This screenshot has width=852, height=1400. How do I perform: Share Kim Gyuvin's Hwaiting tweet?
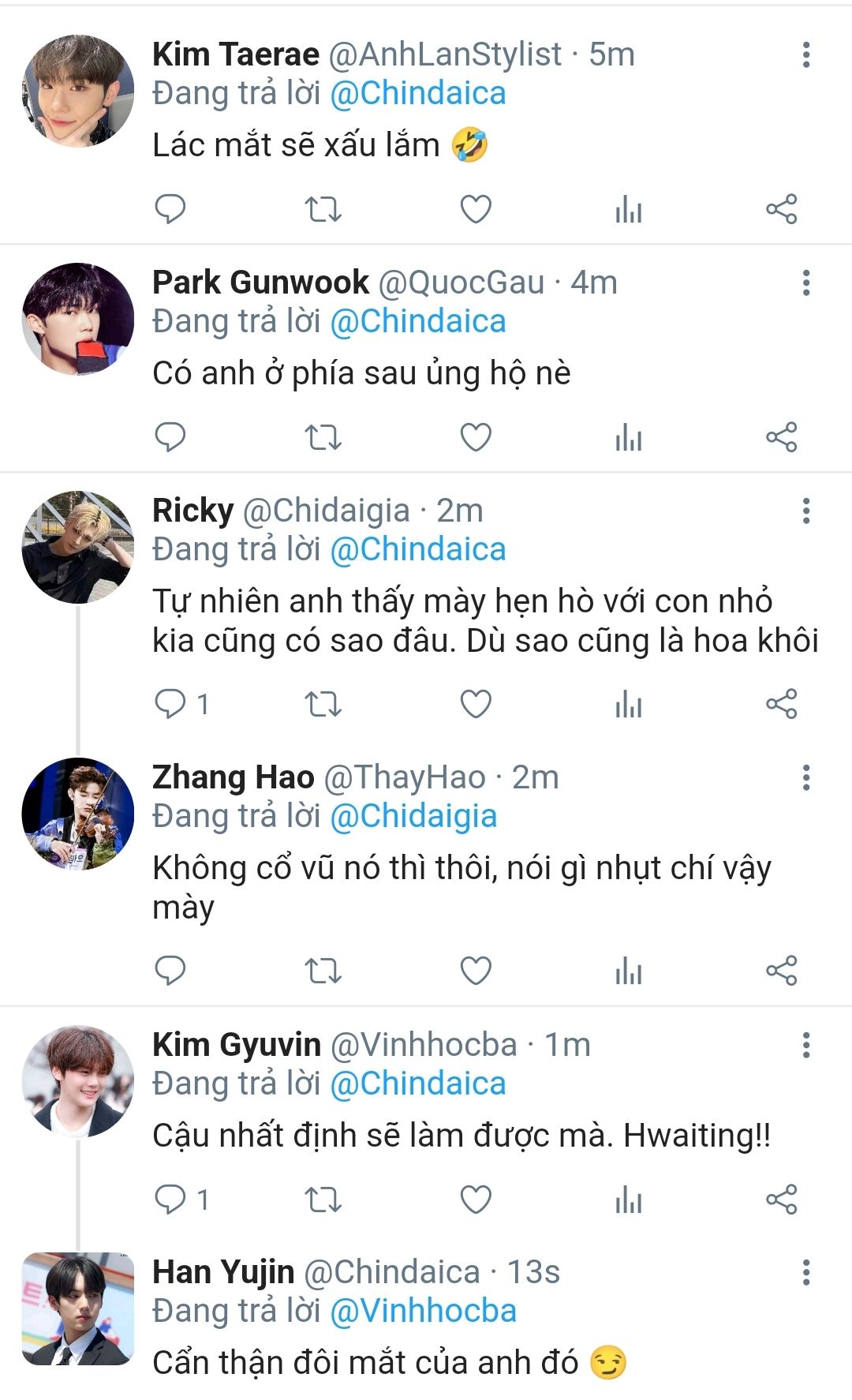pyautogui.click(x=782, y=1200)
